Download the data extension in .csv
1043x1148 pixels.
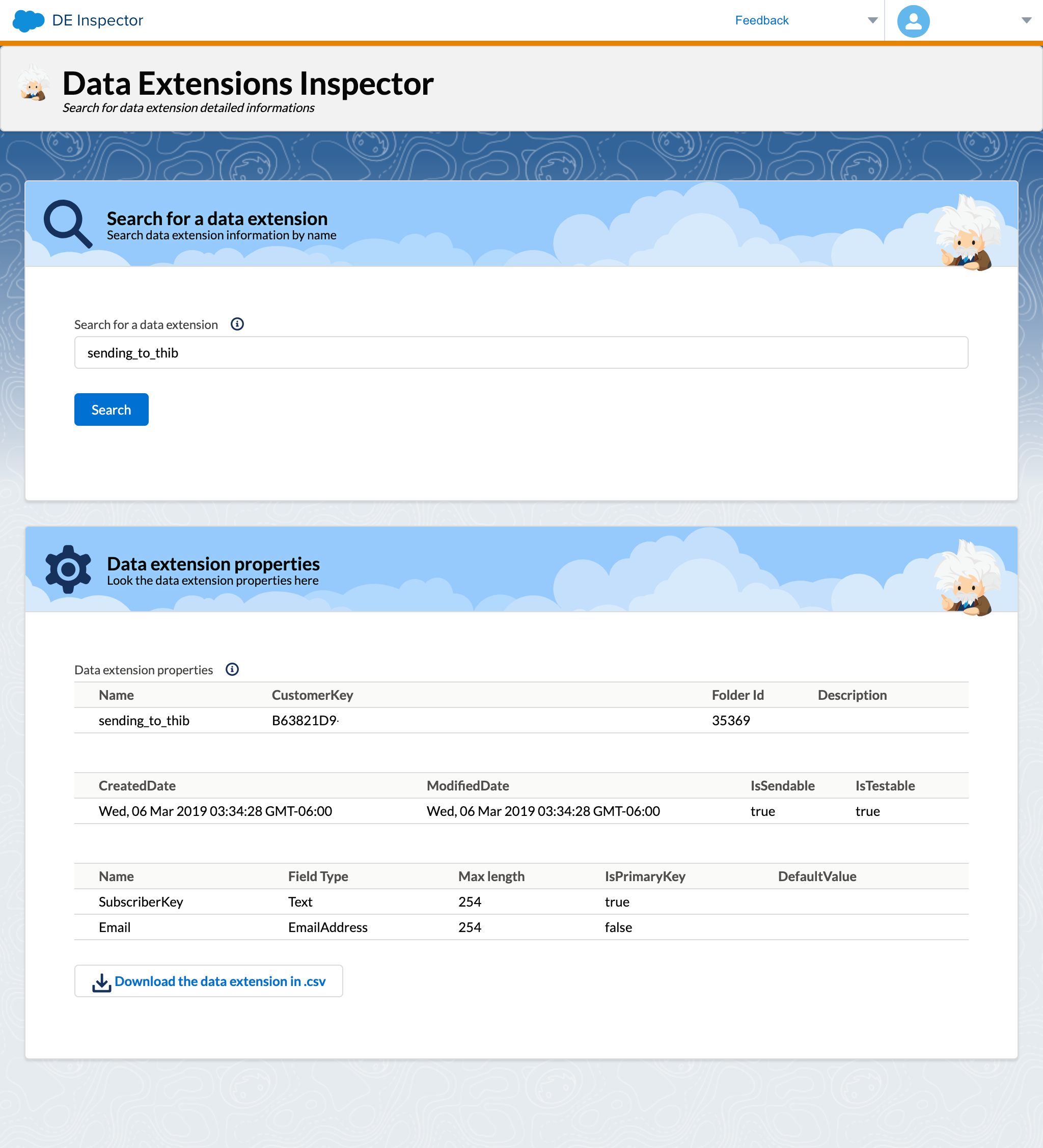(x=208, y=981)
